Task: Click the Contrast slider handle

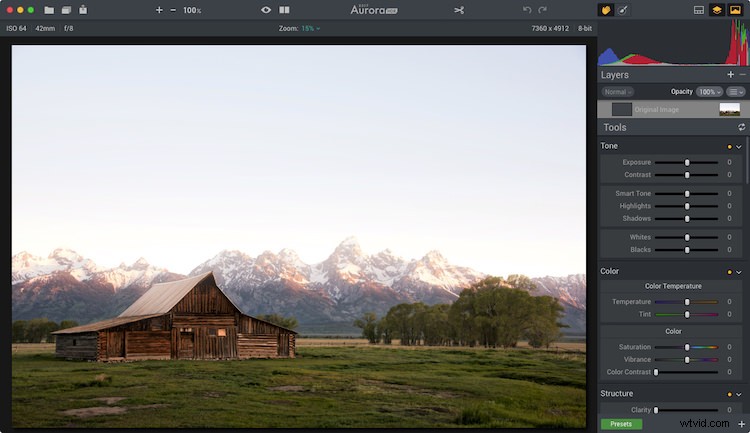Action: [x=687, y=175]
